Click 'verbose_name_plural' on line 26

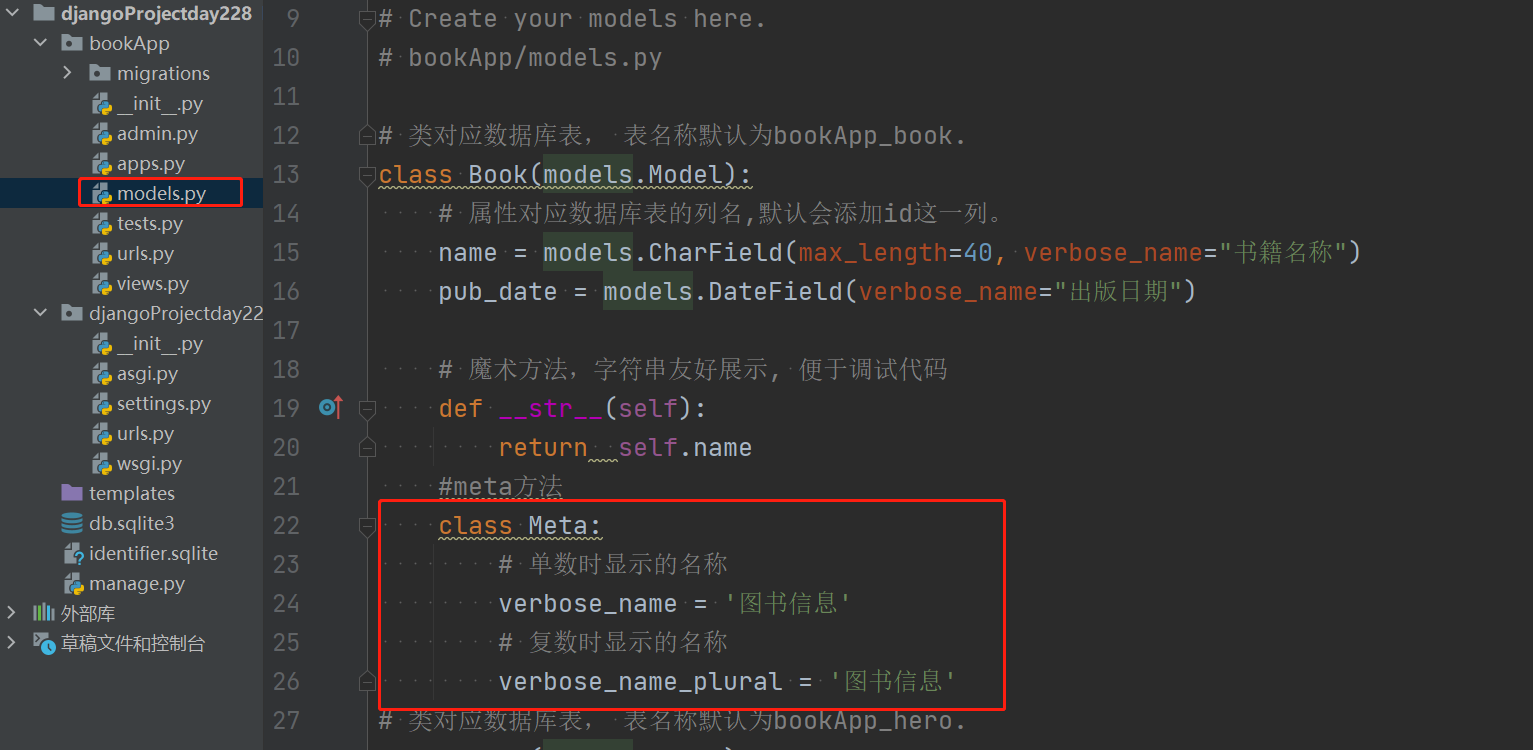click(x=640, y=681)
